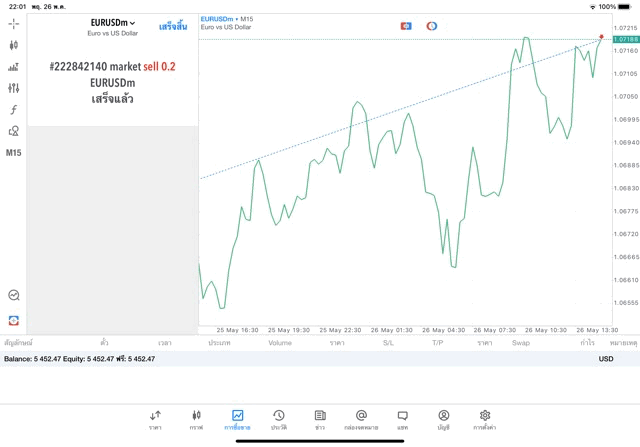Click the Balance and Equity summary row
This screenshot has width=640, height=447.
[x=80, y=358]
